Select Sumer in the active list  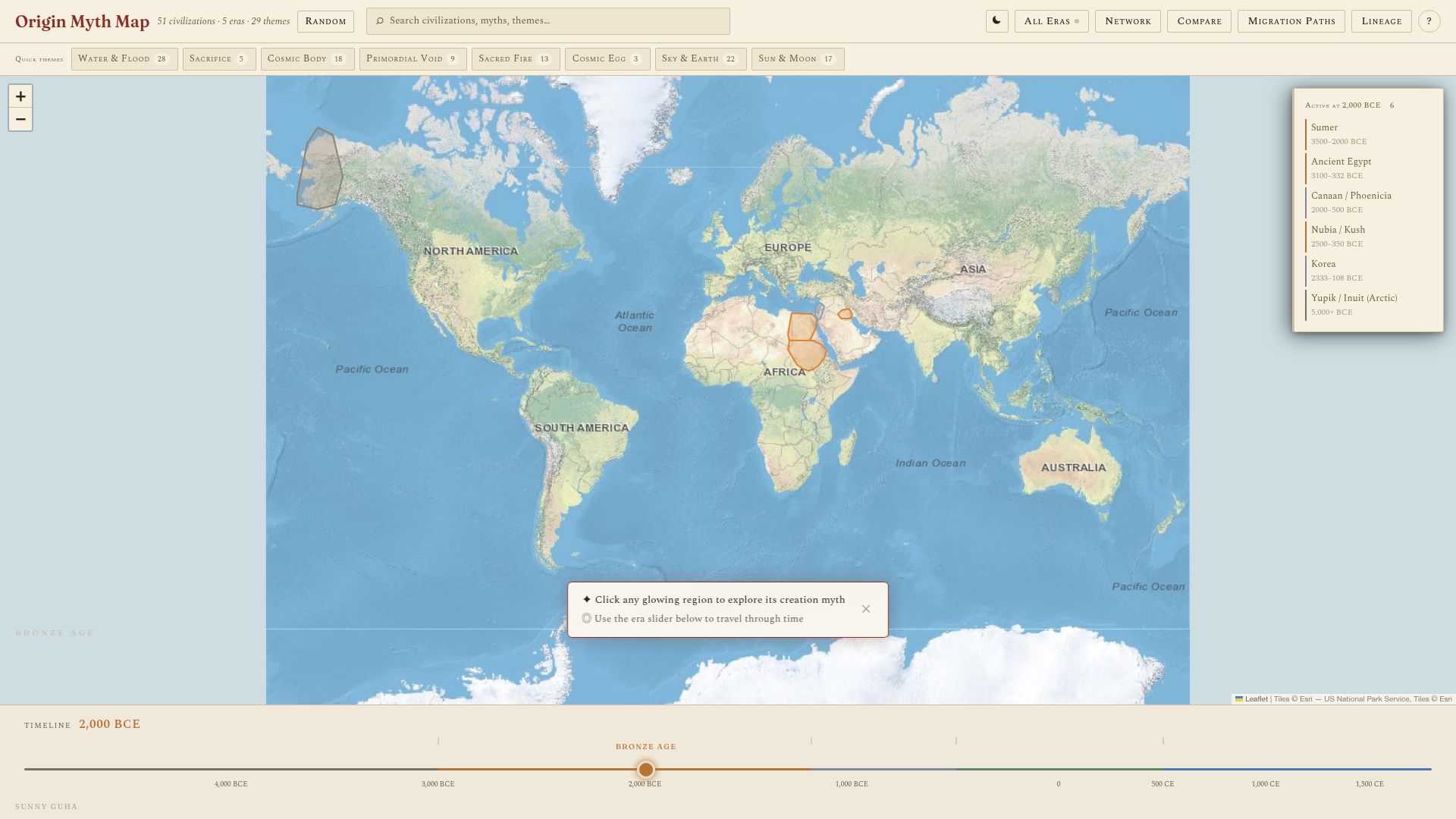[1368, 134]
